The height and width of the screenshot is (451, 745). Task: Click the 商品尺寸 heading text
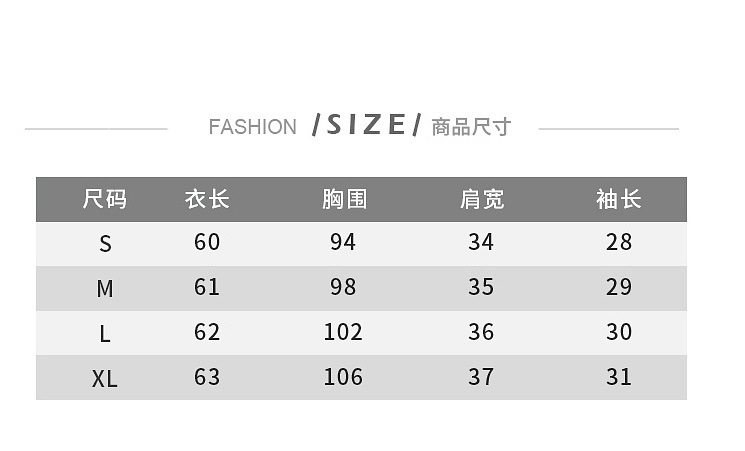[471, 127]
